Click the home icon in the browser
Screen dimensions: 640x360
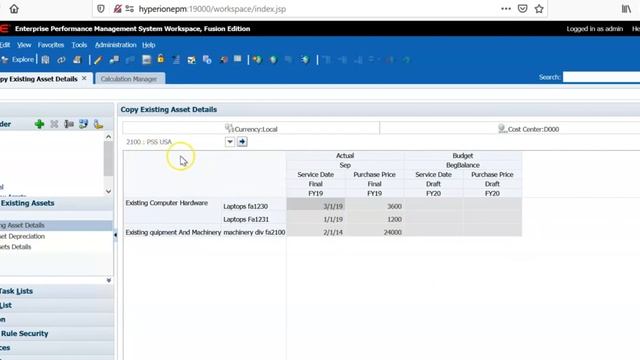14,9
